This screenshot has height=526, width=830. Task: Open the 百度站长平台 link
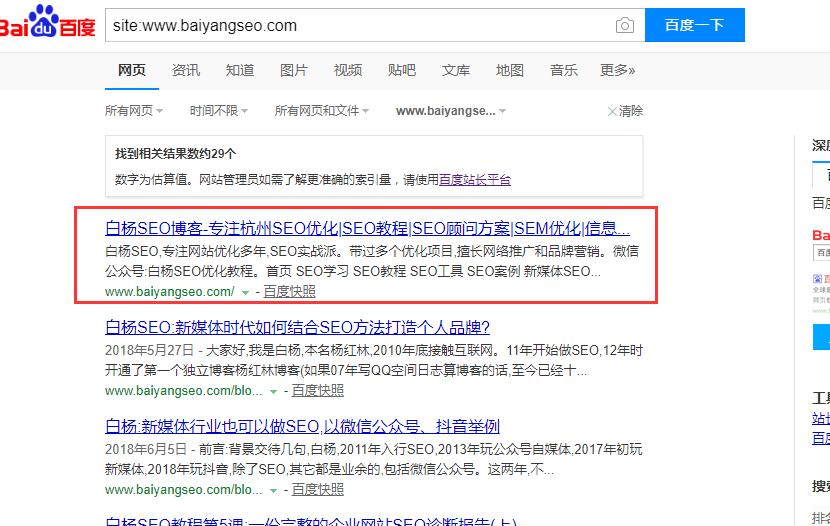click(x=475, y=180)
